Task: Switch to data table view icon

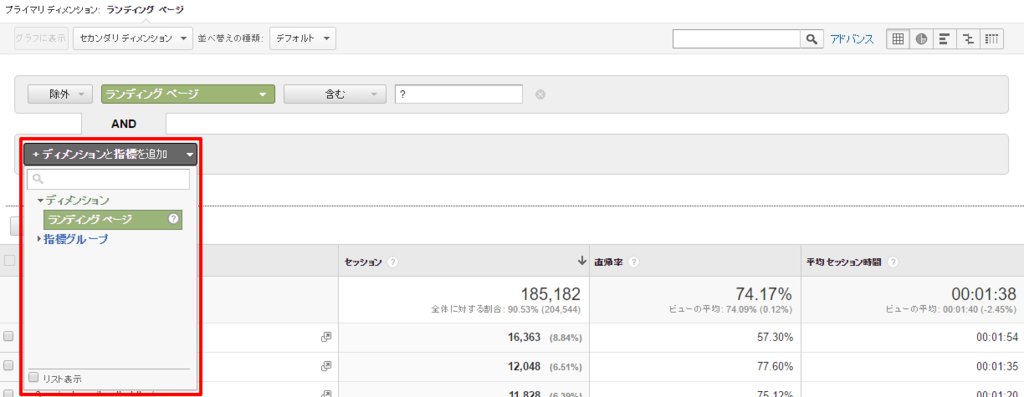Action: pos(897,39)
